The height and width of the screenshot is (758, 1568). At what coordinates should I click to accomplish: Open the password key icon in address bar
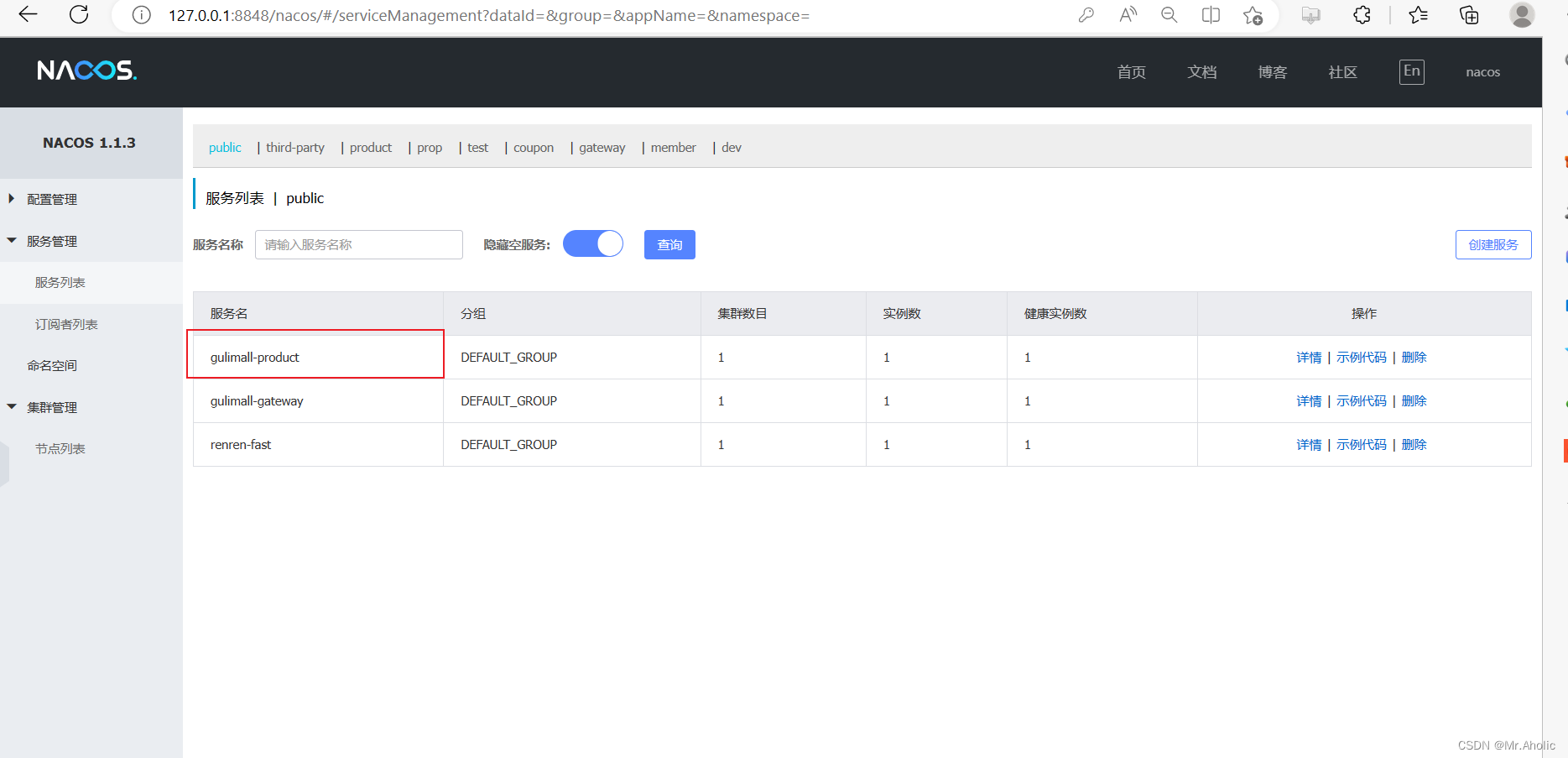(1086, 15)
